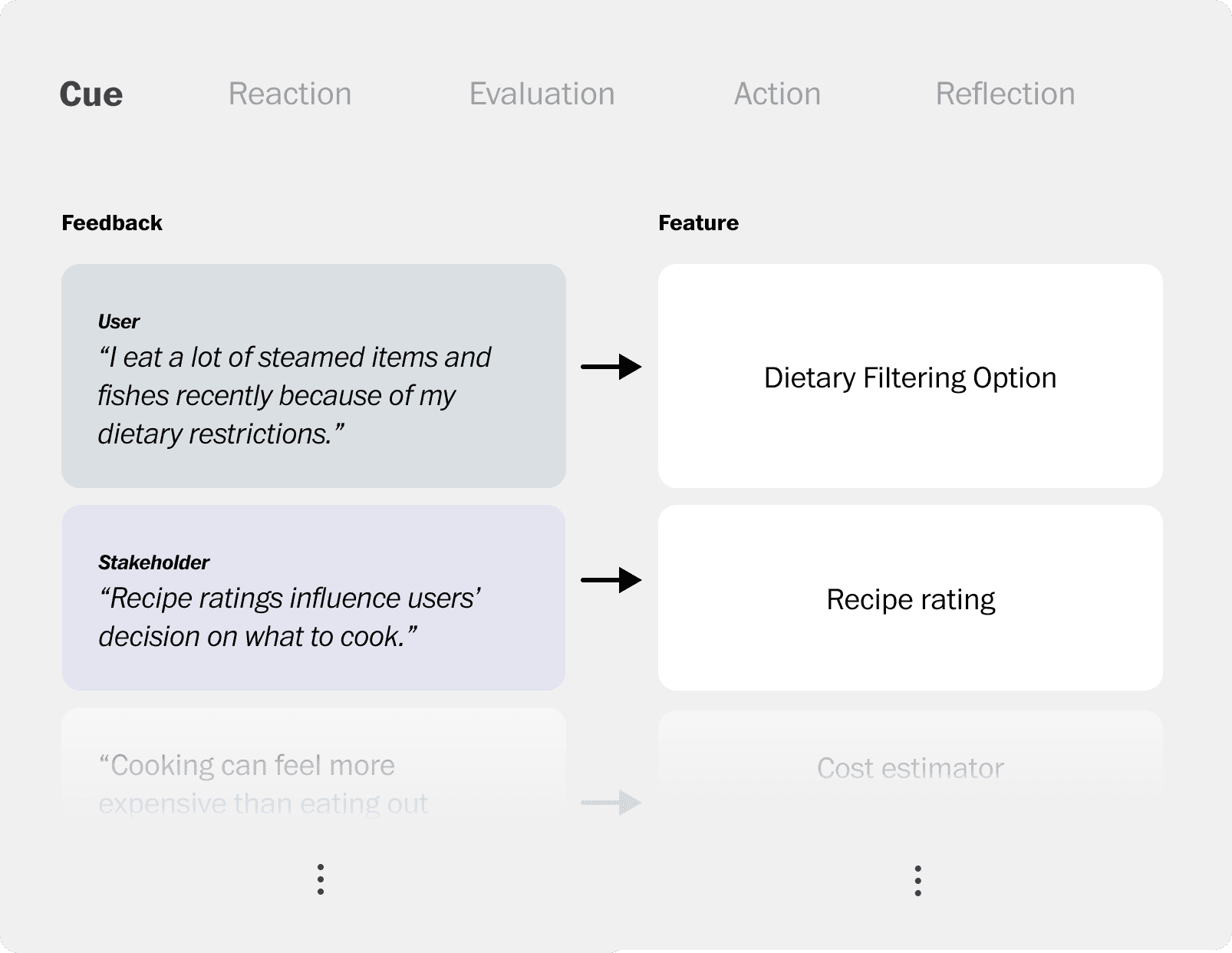The height and width of the screenshot is (953, 1232).
Task: Click the User label in feedback card
Action: [119, 322]
